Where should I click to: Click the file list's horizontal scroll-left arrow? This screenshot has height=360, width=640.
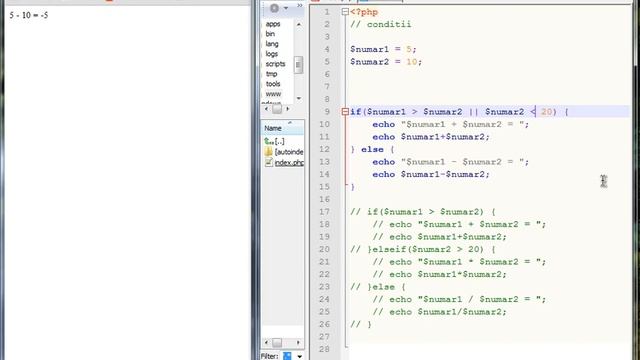point(267,342)
